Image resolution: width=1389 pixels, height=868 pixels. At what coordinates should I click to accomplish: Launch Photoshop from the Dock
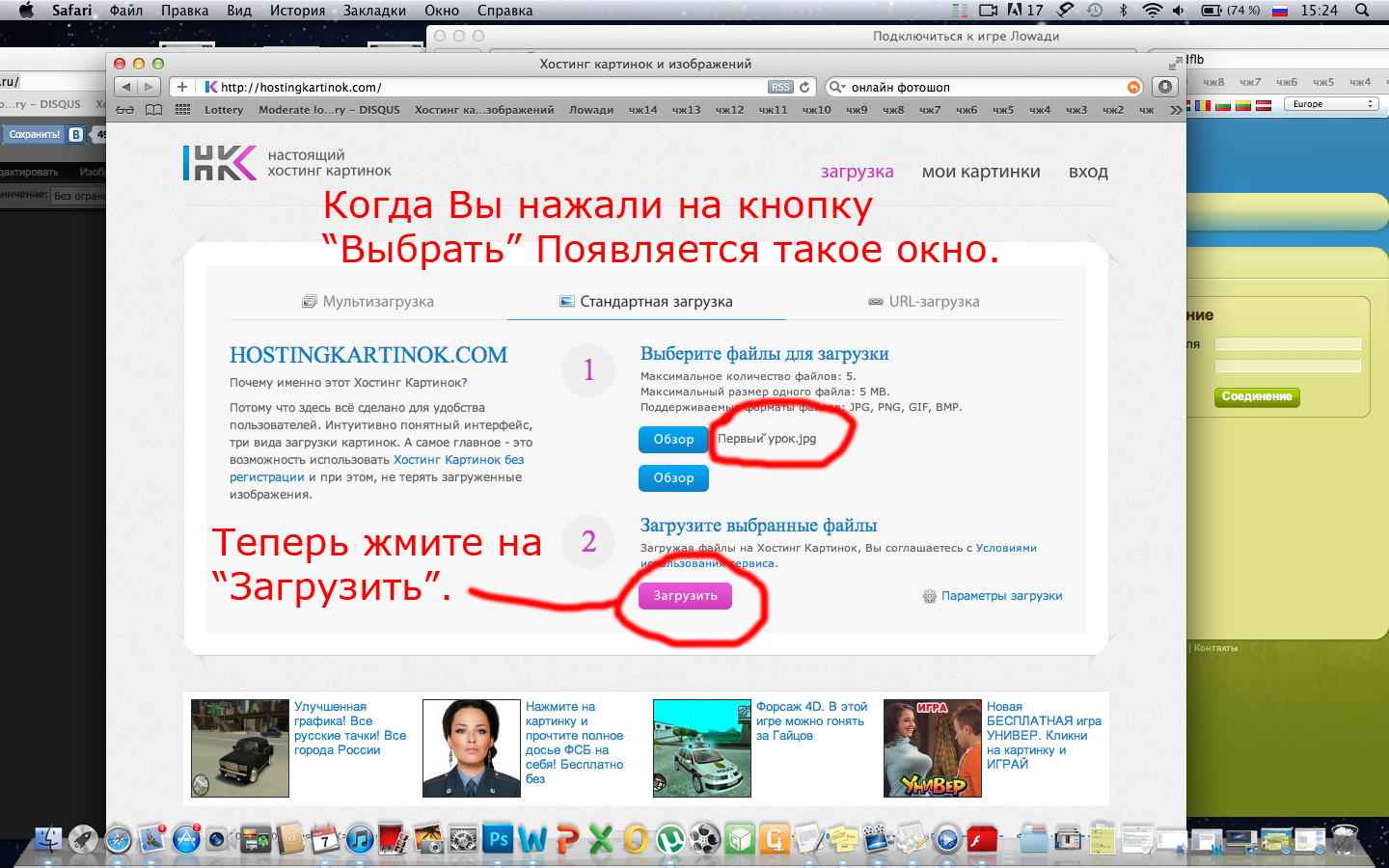click(x=498, y=839)
